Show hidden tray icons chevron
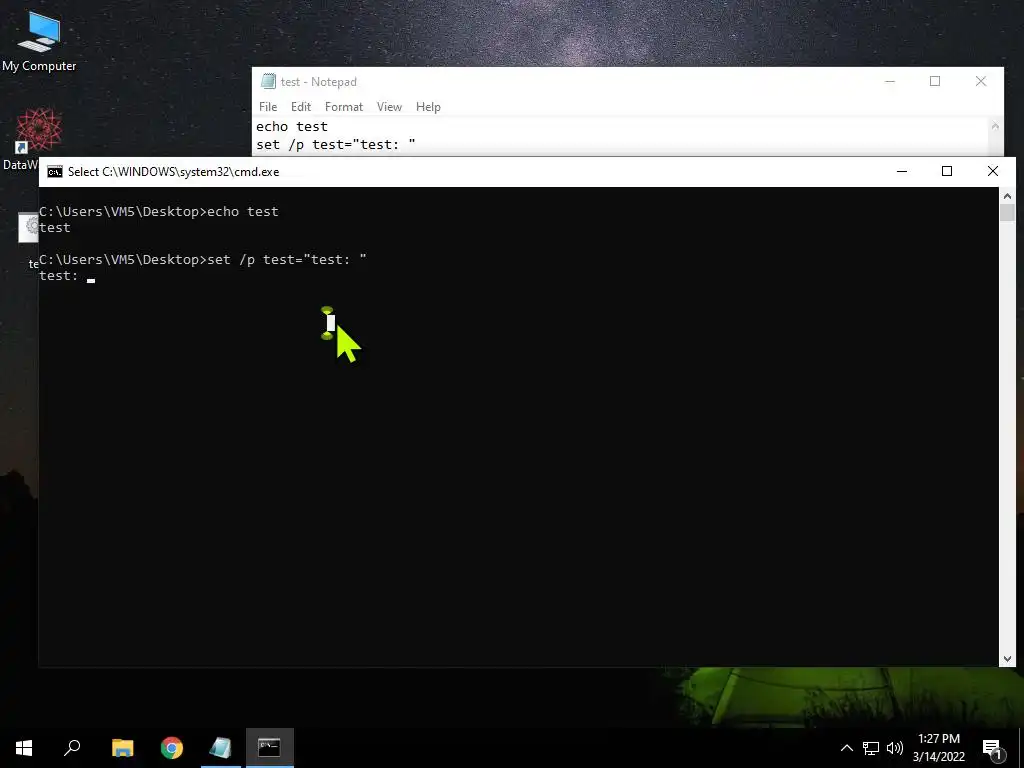 pos(846,748)
